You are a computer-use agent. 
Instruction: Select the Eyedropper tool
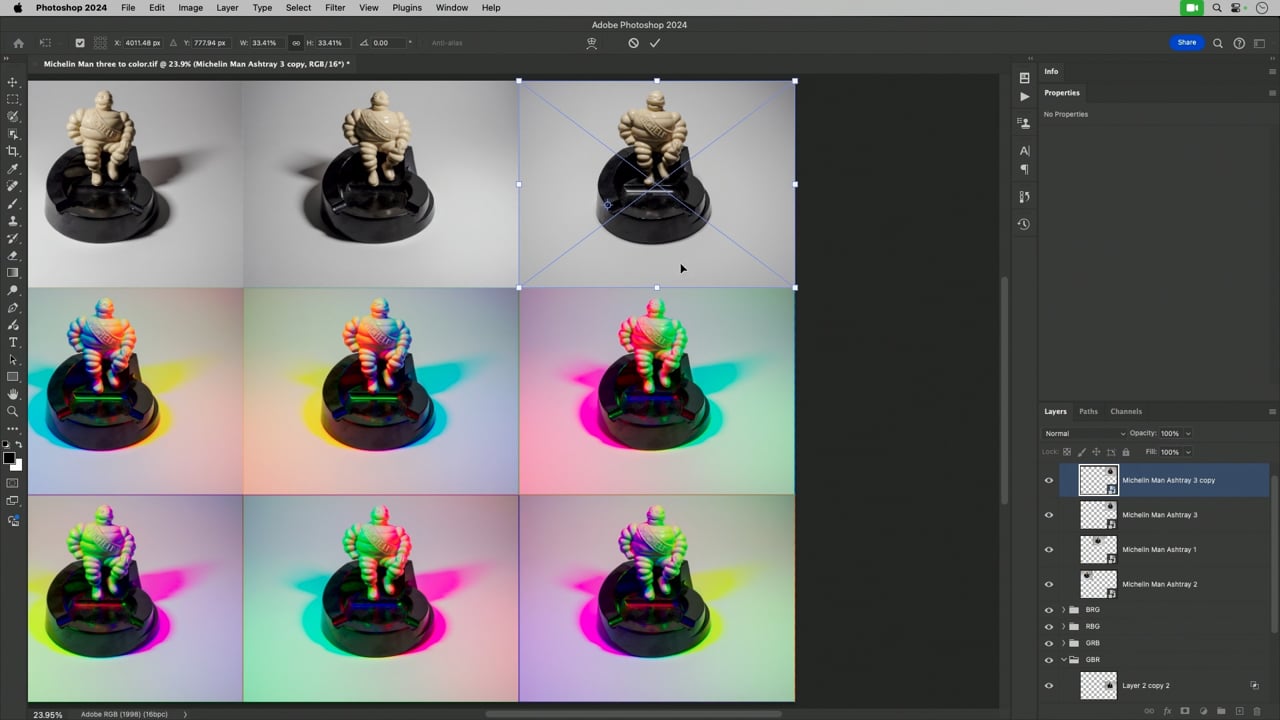coord(13,169)
